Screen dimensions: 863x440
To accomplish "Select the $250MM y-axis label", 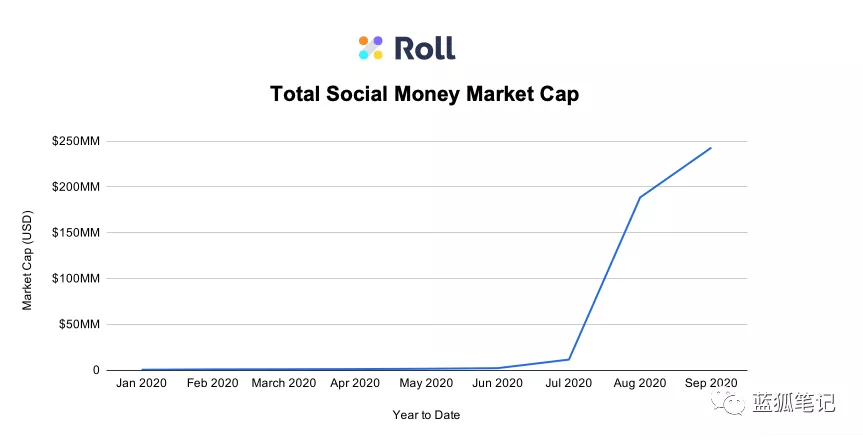I will pos(77,141).
